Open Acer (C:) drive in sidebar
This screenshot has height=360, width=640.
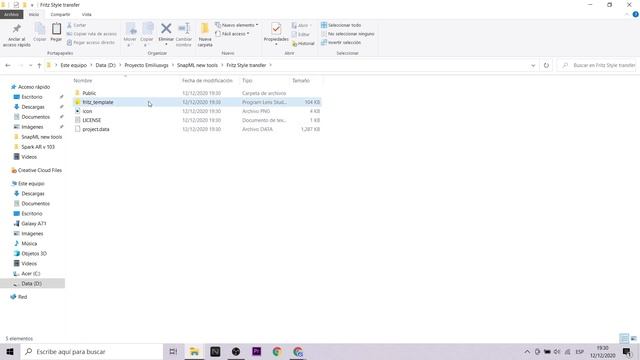click(x=31, y=273)
